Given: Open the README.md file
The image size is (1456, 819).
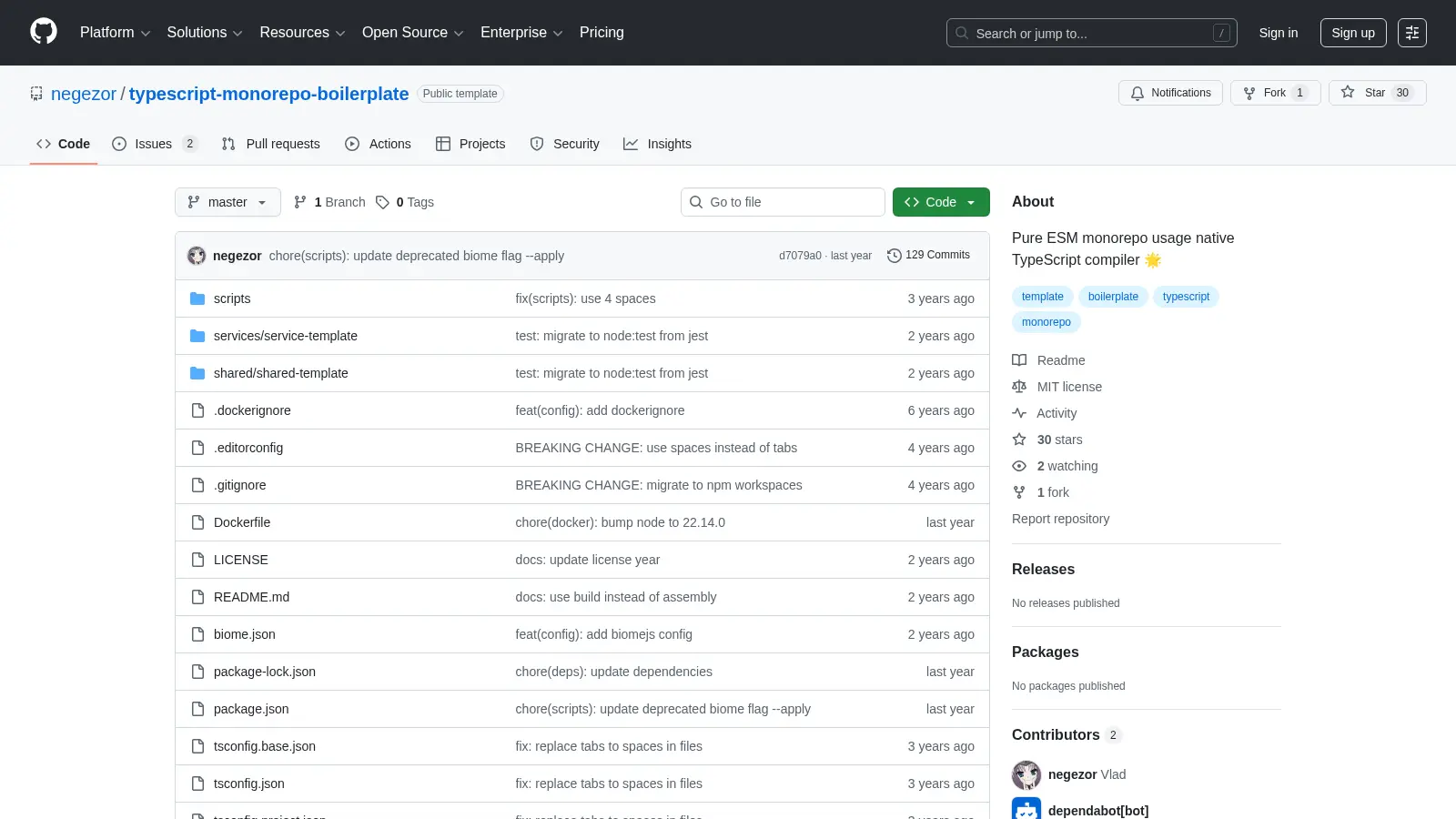Looking at the screenshot, I should click(251, 597).
